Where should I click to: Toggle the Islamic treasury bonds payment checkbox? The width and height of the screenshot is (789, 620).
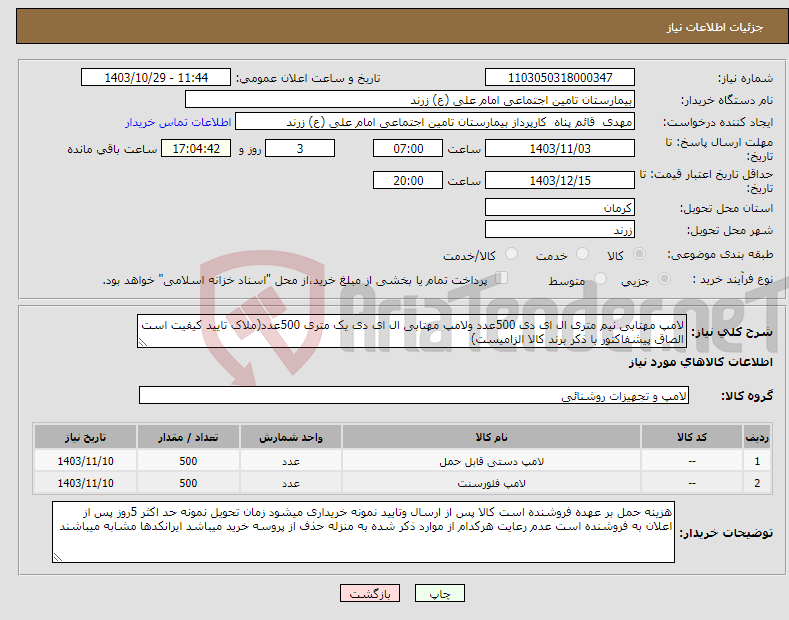(501, 278)
